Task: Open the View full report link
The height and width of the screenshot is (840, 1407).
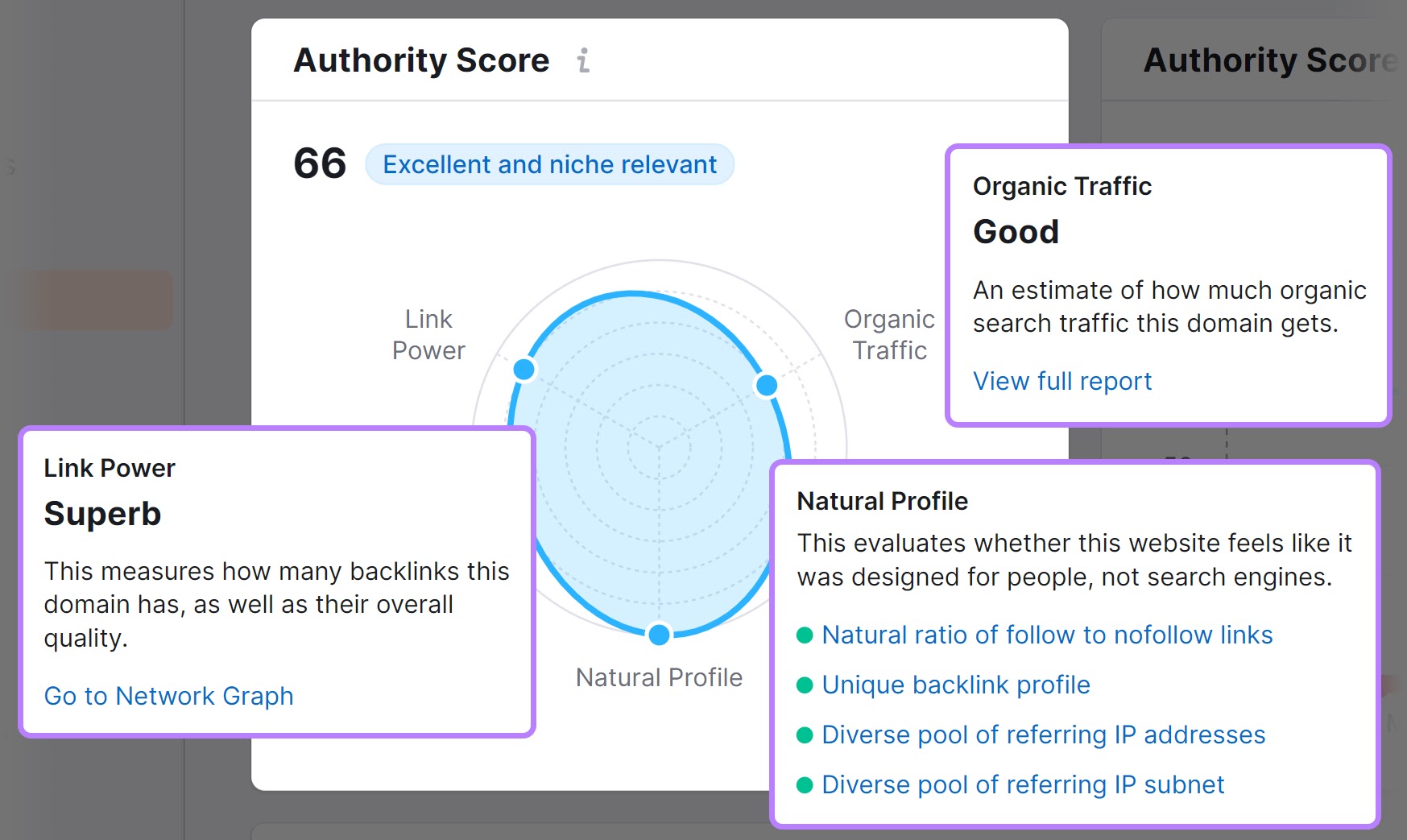Action: click(x=1061, y=381)
